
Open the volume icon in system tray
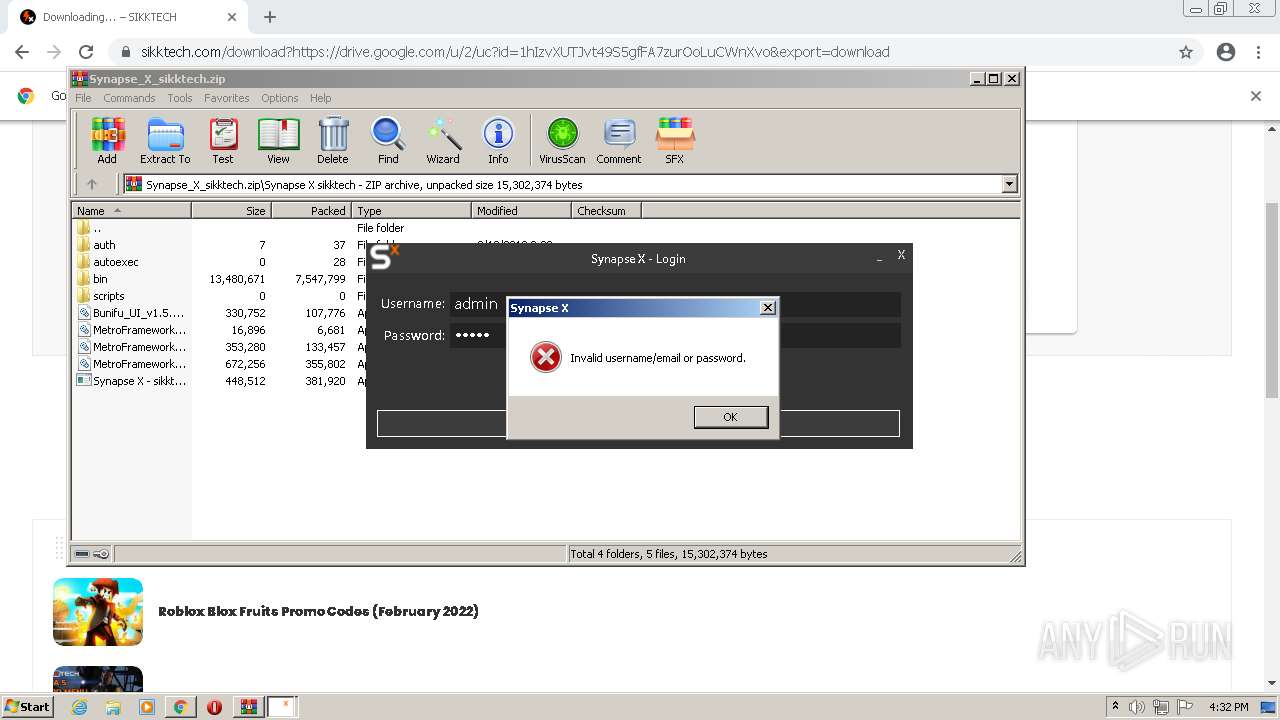(x=1136, y=707)
